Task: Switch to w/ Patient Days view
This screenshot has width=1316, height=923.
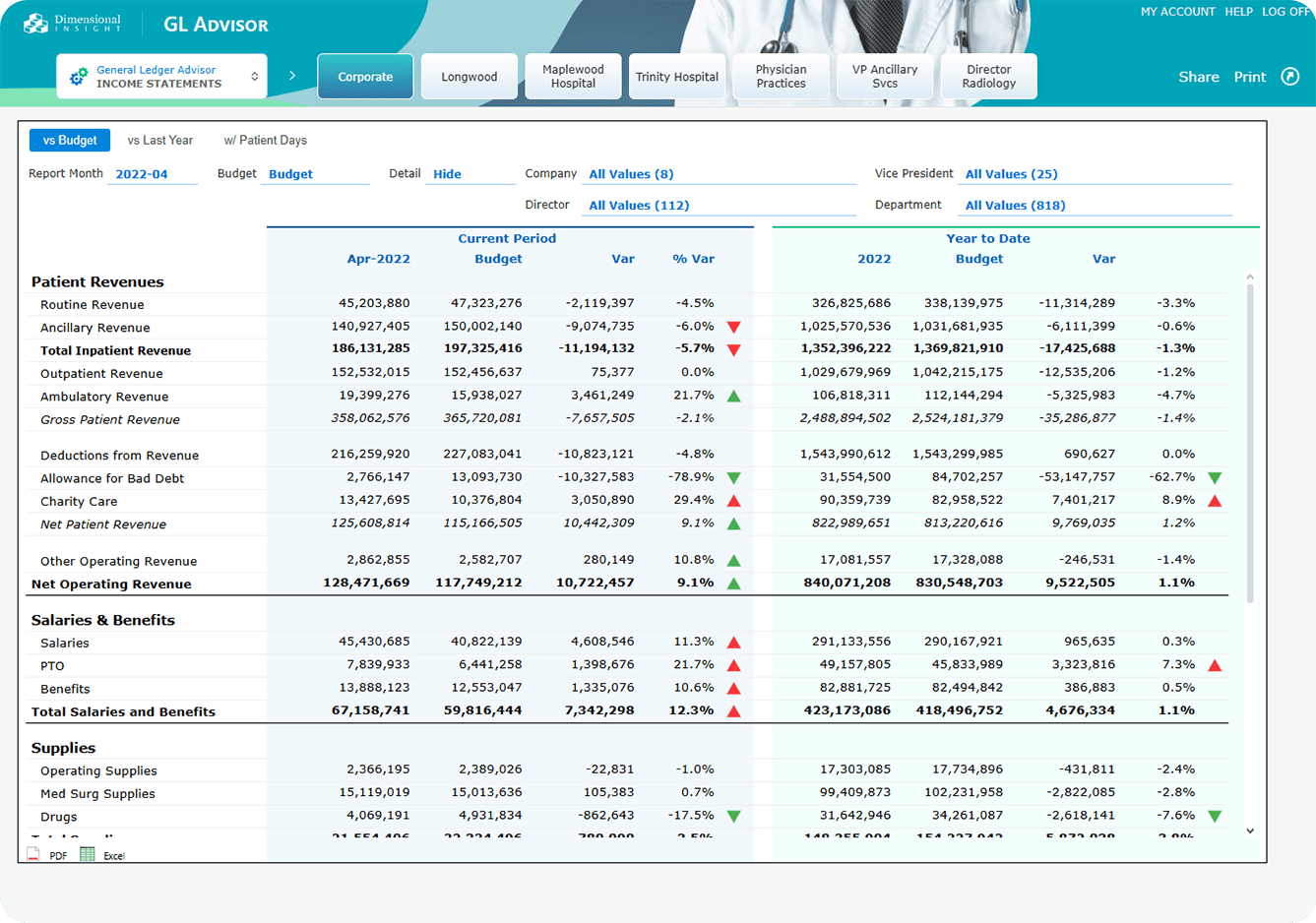Action: [x=265, y=141]
